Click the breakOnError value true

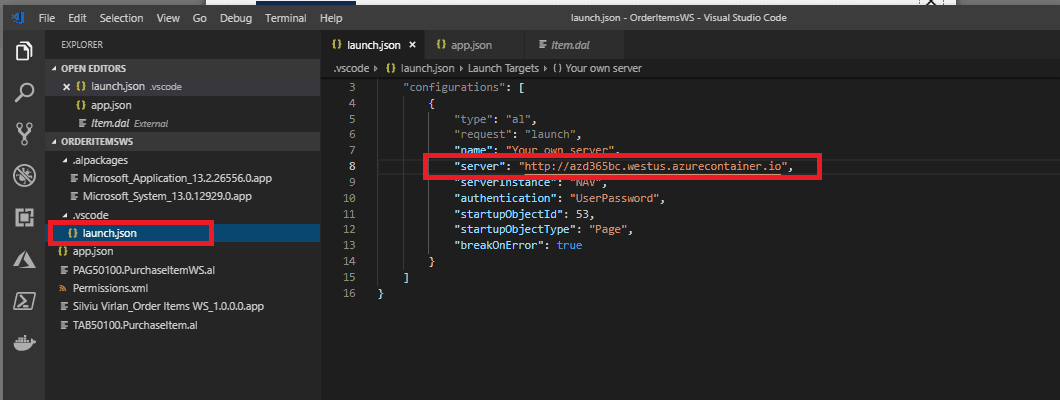[569, 245]
